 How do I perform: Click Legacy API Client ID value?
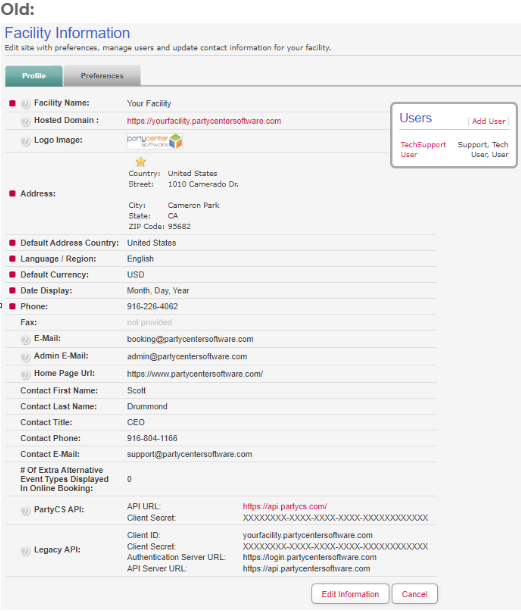(x=307, y=535)
